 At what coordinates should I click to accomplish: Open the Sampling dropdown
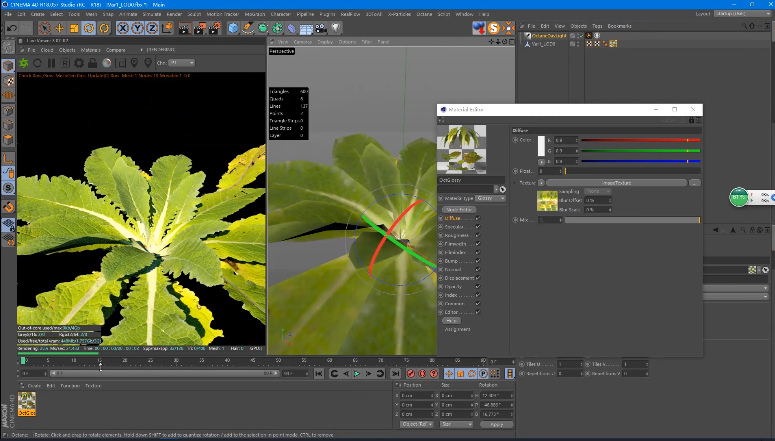point(598,191)
